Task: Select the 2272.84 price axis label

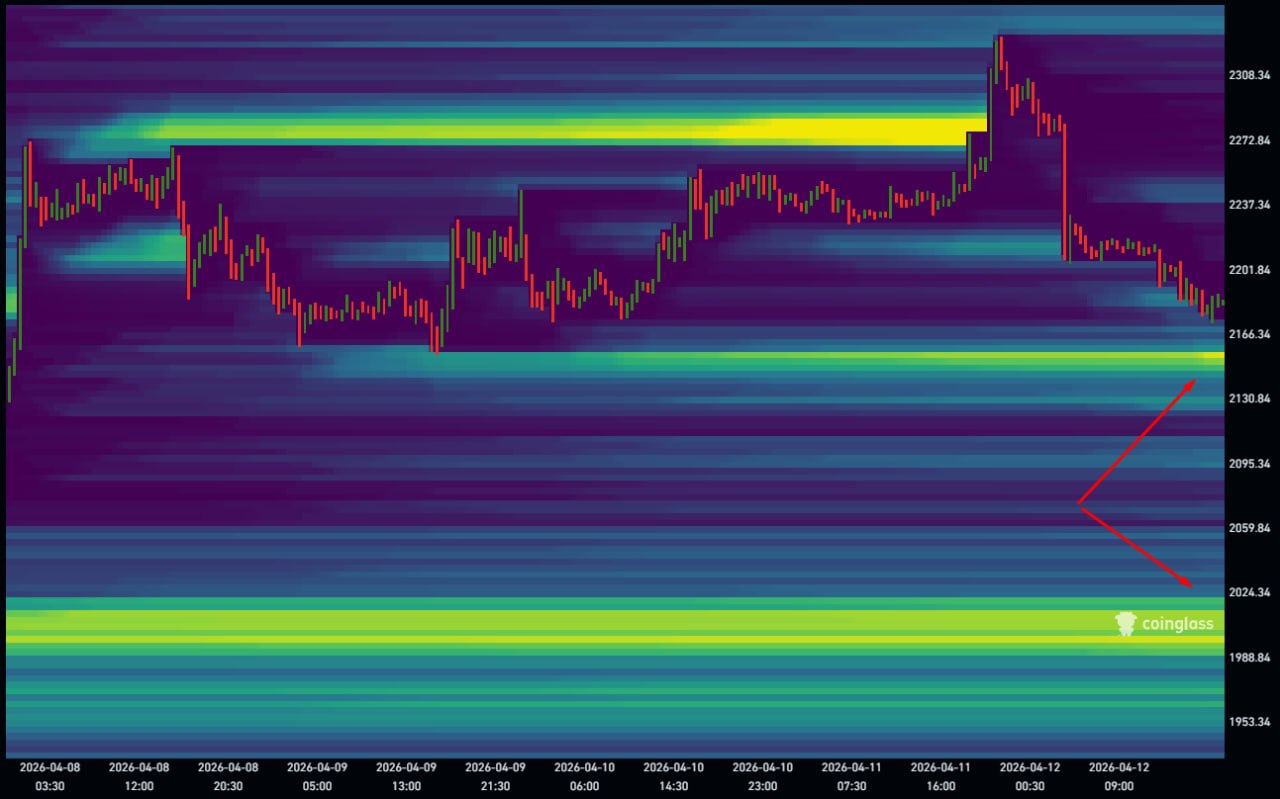Action: click(x=1249, y=140)
